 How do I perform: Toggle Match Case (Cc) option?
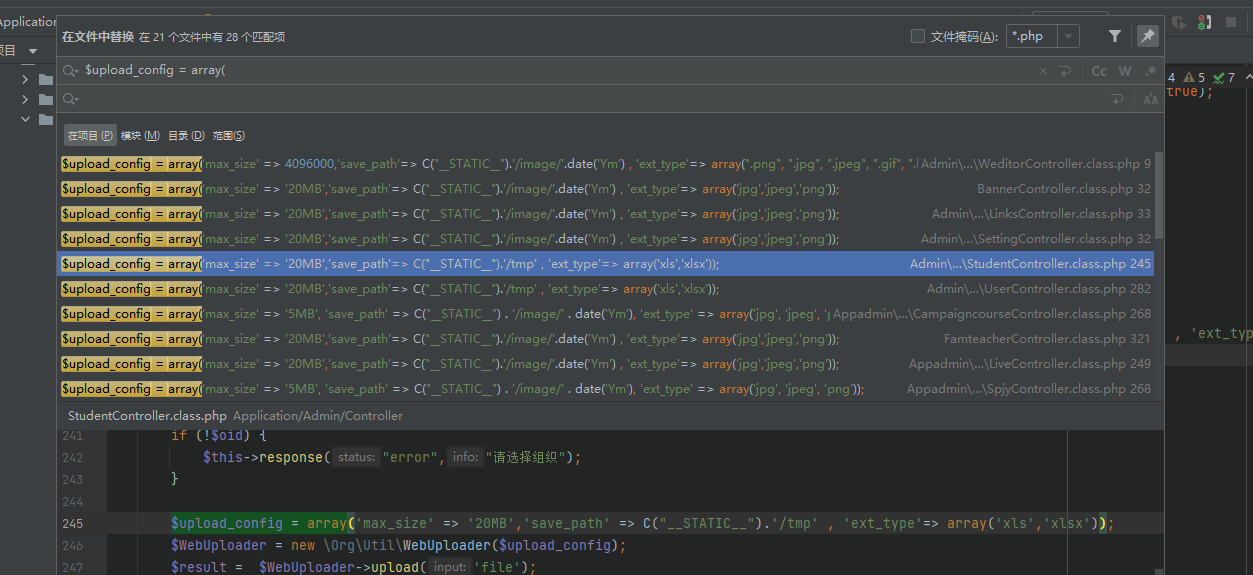(x=1099, y=71)
